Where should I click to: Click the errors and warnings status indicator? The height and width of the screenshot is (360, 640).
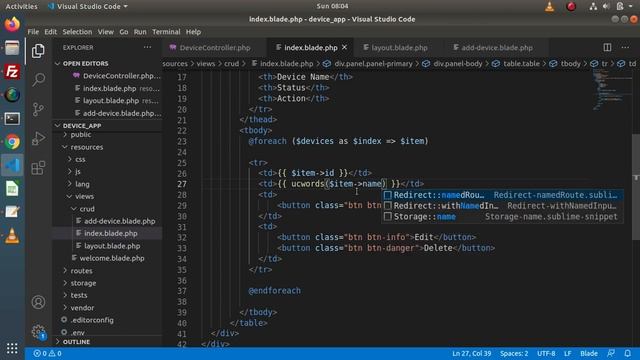click(47, 353)
